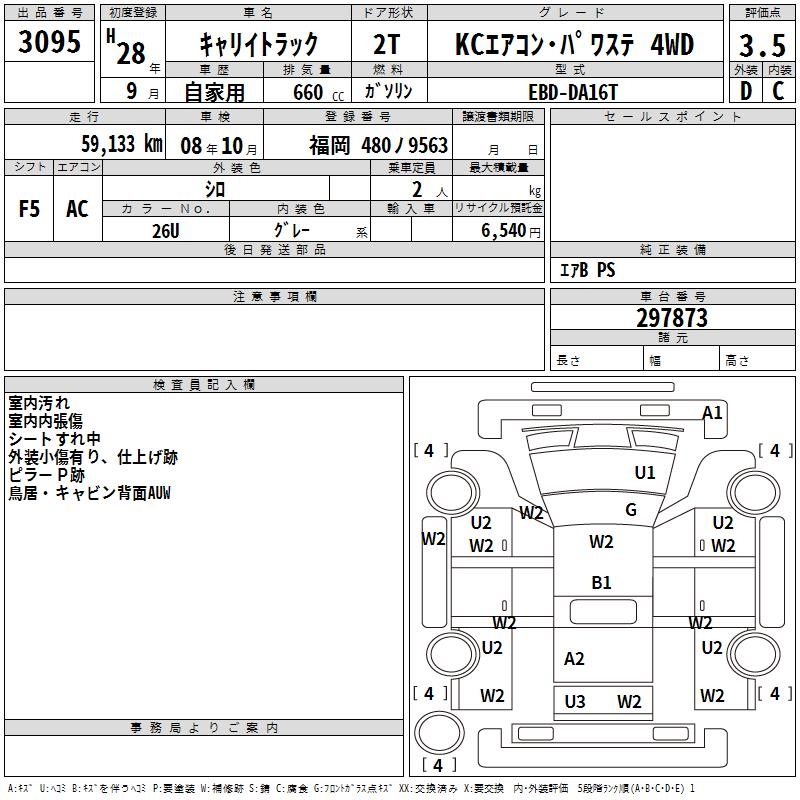Click the color number 26U
800x800 pixels.
click(166, 231)
